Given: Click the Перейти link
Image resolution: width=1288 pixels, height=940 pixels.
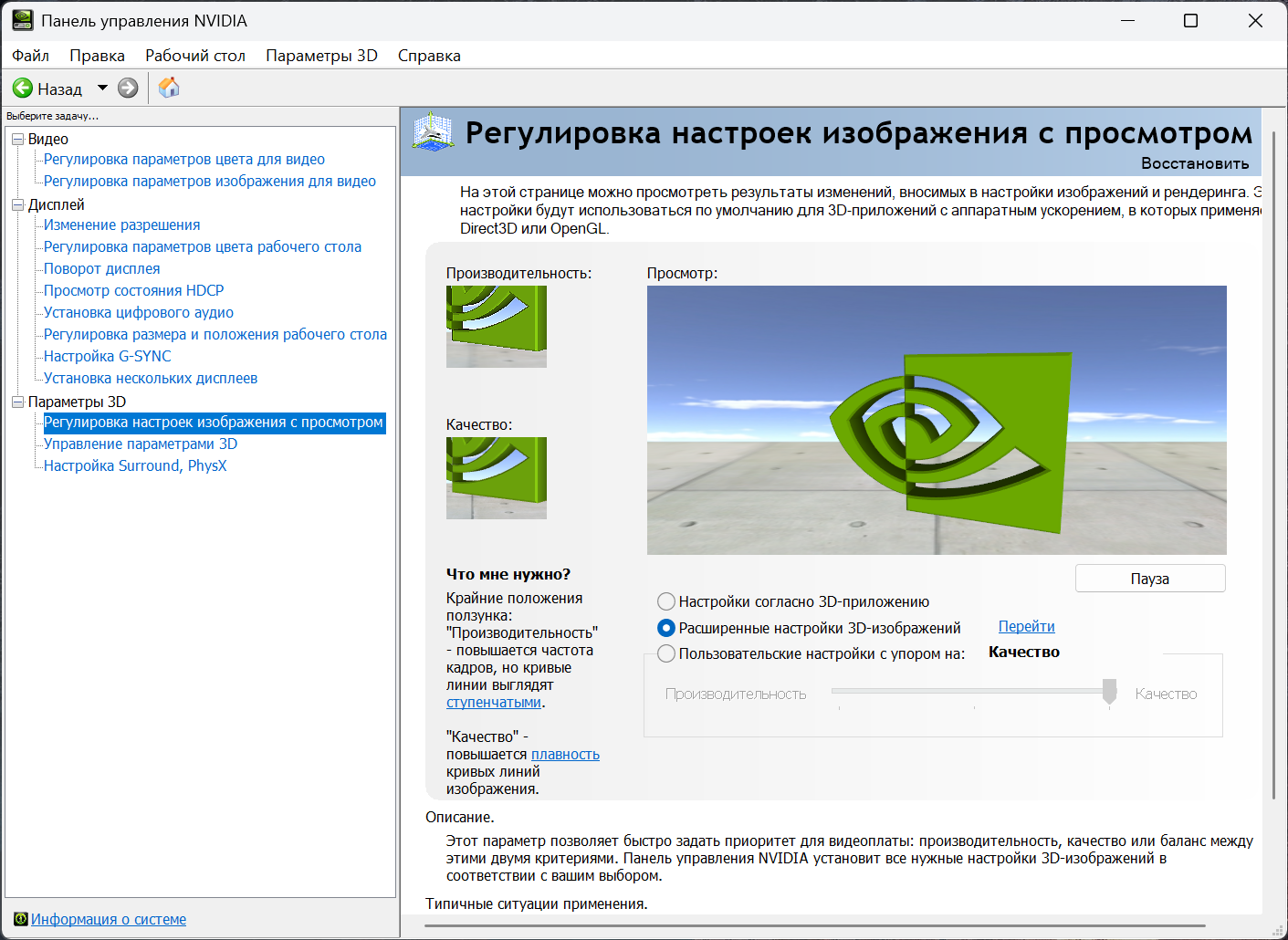Looking at the screenshot, I should 1026,626.
